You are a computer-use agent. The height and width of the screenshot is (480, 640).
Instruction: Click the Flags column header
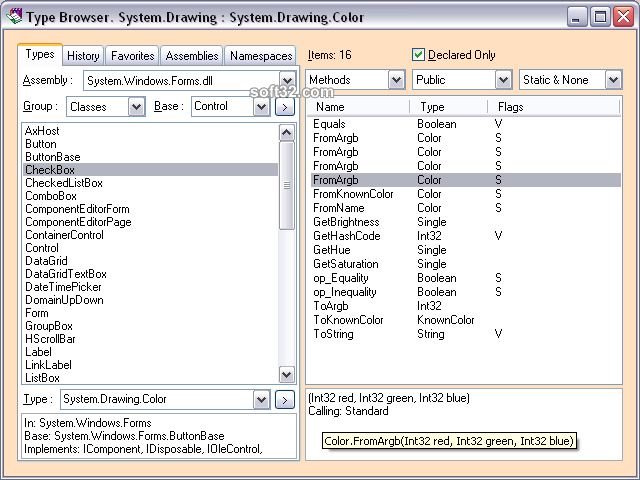click(554, 107)
